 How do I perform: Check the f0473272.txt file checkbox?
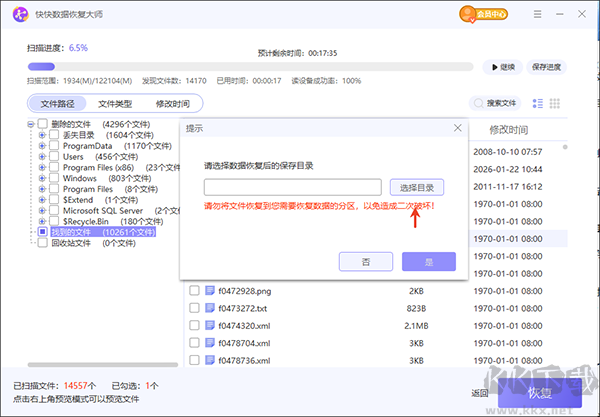pos(194,308)
